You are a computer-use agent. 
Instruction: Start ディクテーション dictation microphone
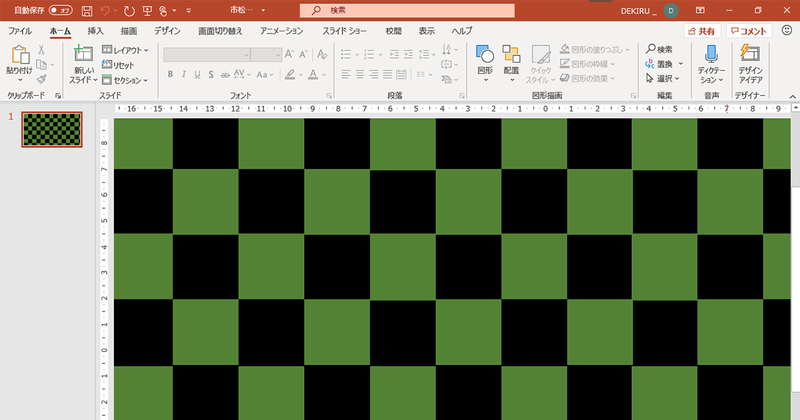pos(711,56)
